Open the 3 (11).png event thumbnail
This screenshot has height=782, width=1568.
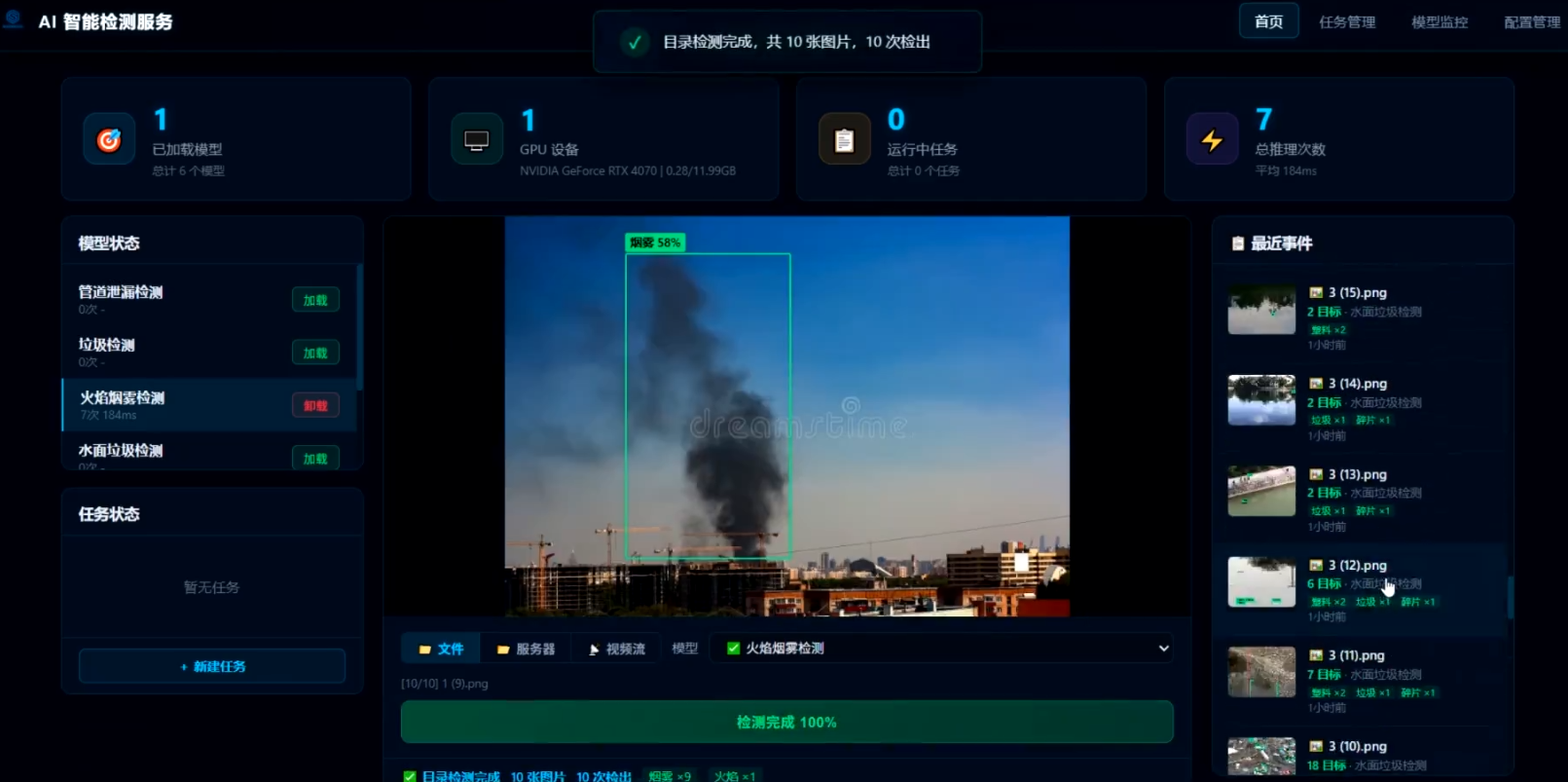[1261, 672]
